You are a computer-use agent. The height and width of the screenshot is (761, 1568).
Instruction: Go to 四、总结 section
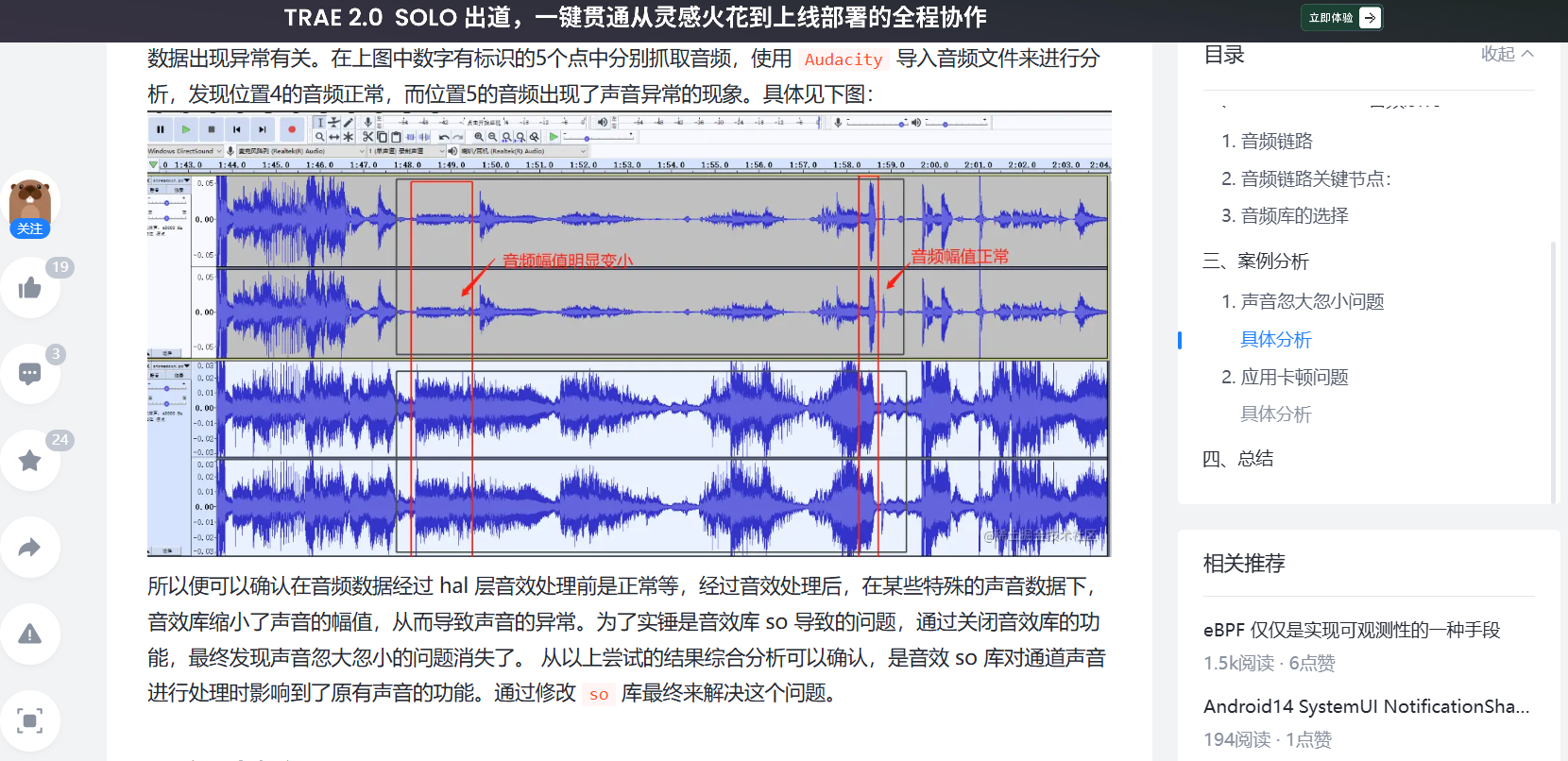pyautogui.click(x=1237, y=459)
